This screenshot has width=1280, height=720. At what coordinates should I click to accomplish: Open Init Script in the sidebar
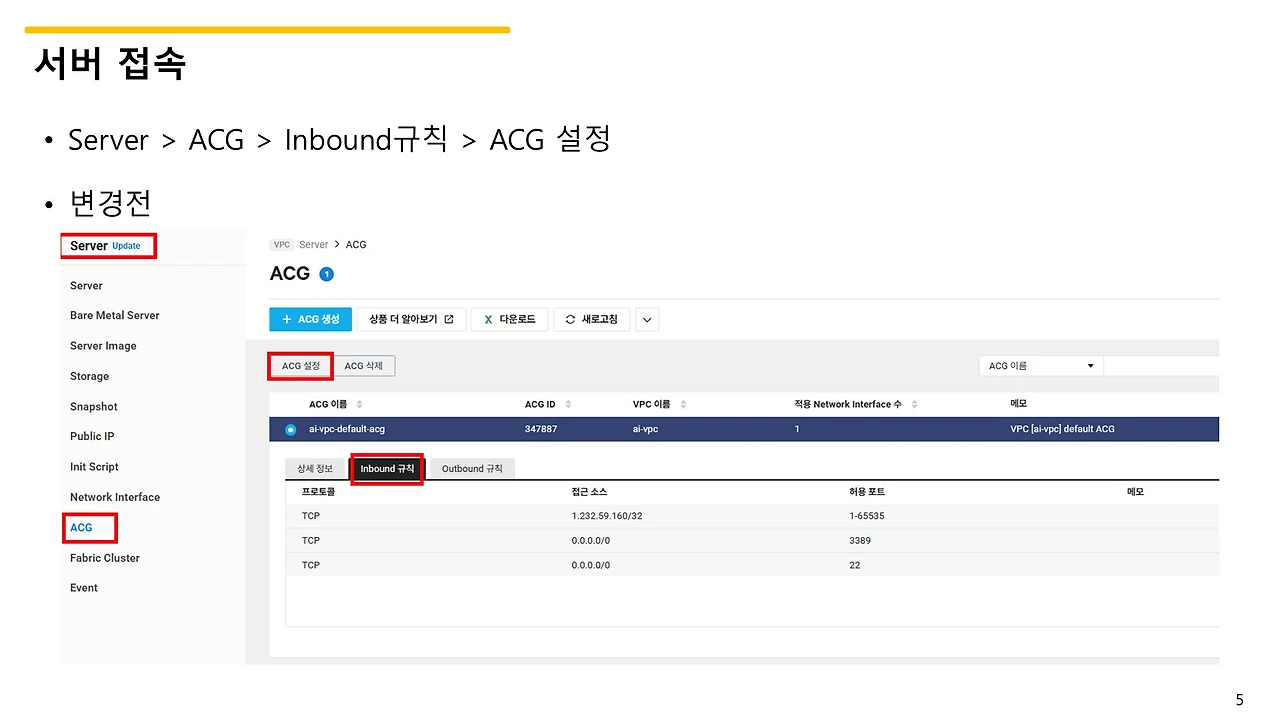[94, 467]
